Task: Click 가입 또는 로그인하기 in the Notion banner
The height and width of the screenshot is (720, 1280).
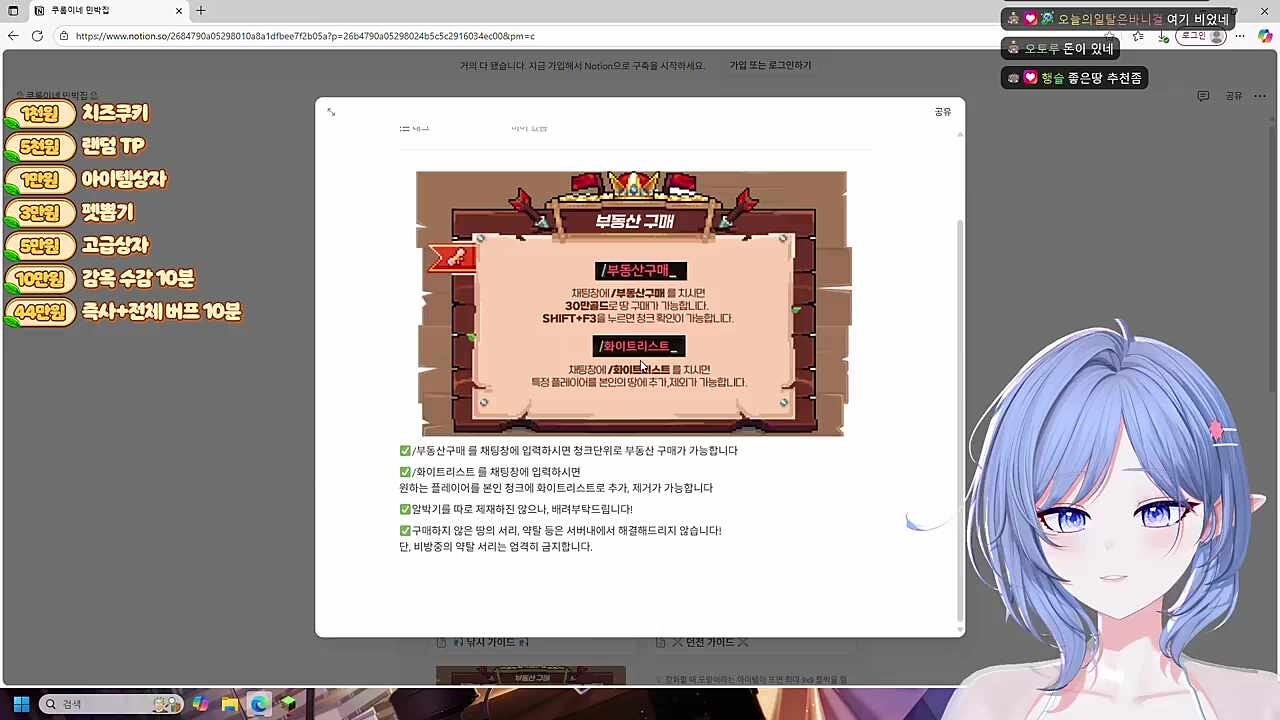Action: click(x=770, y=65)
